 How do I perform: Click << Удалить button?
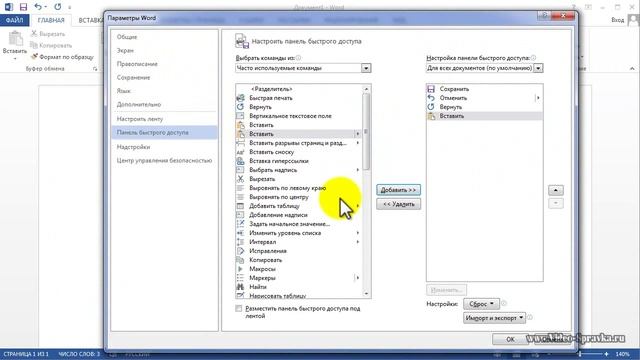coord(398,204)
